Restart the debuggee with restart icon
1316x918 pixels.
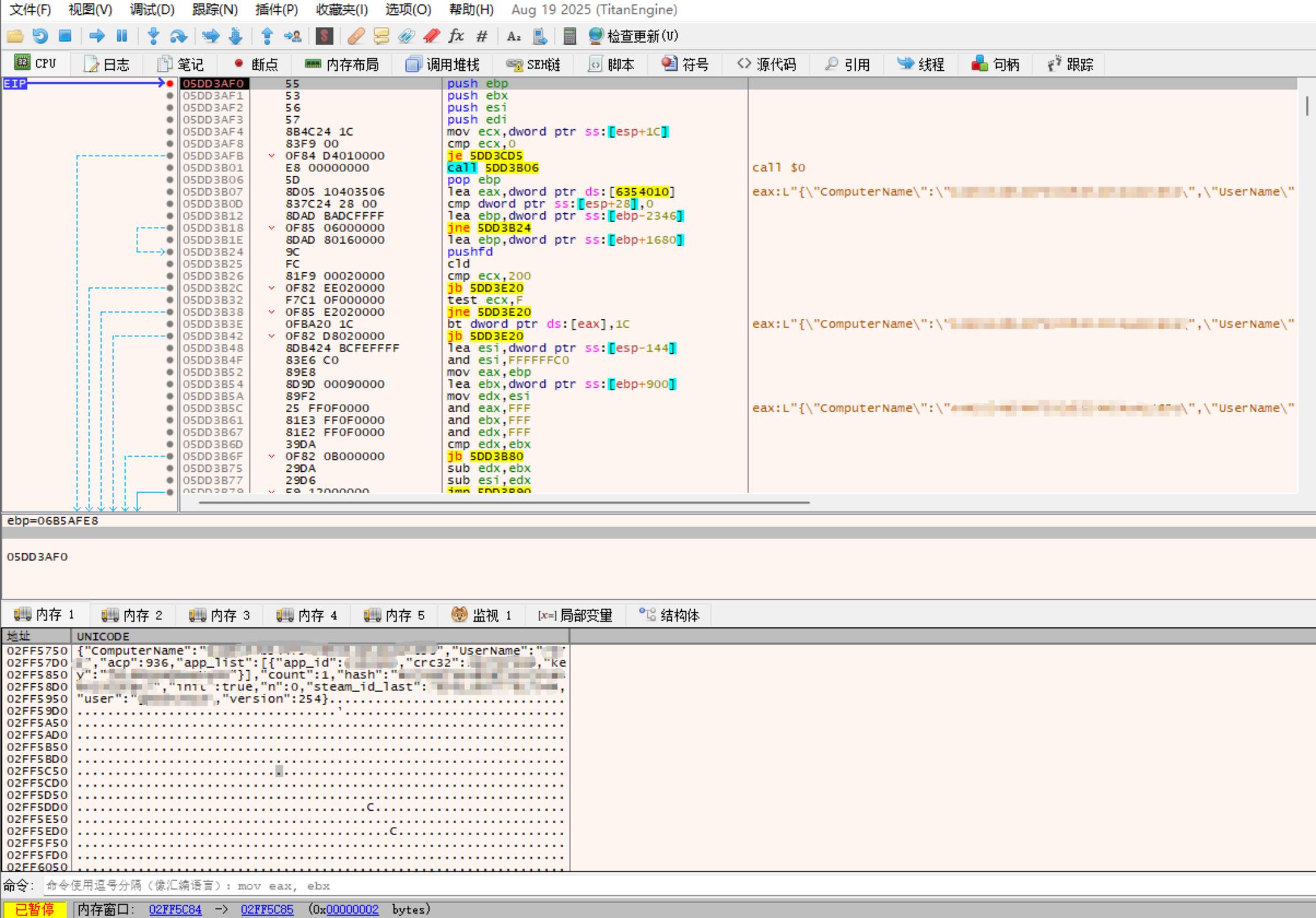[40, 36]
